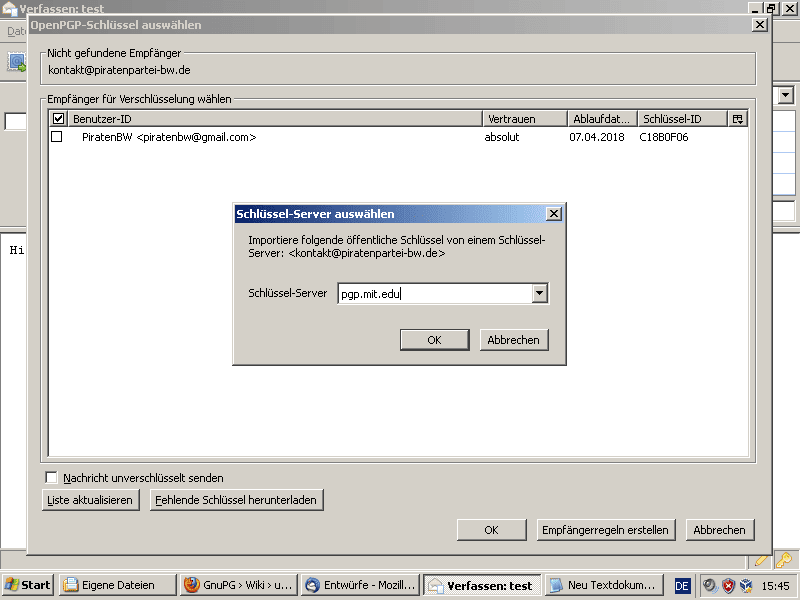Sort by the Benutzer-ID column header

coord(276,119)
